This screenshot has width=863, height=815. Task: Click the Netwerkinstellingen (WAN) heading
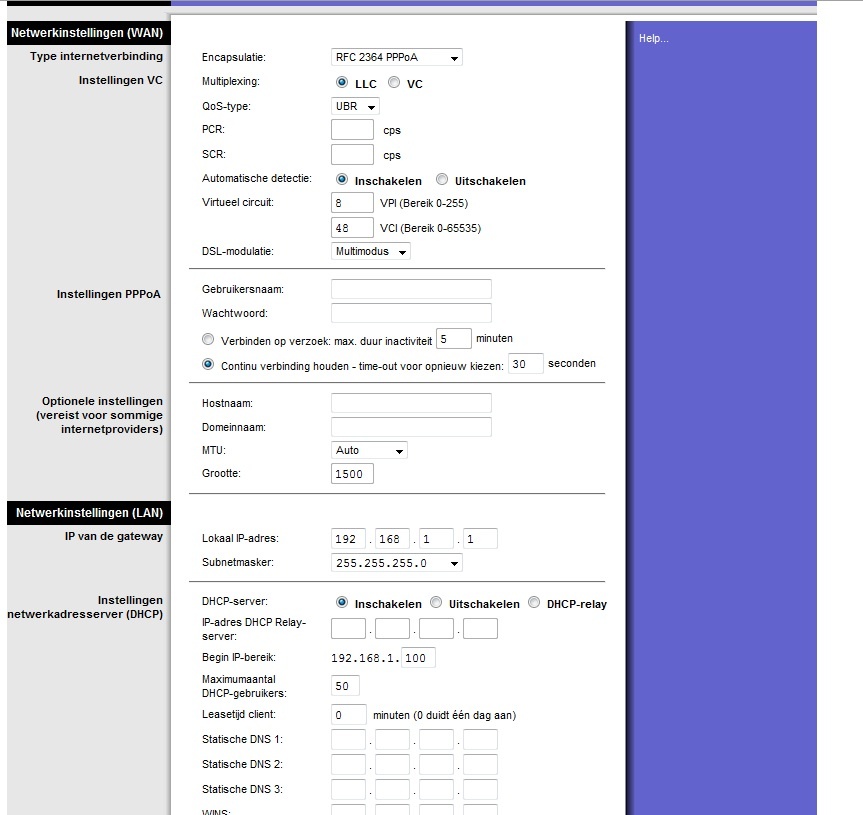87,33
